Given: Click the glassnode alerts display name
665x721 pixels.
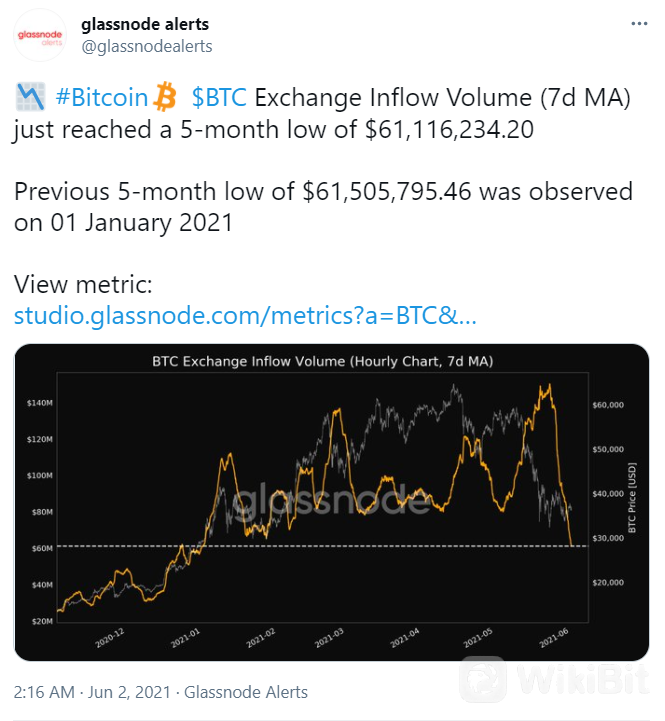Looking at the screenshot, I should (145, 24).
